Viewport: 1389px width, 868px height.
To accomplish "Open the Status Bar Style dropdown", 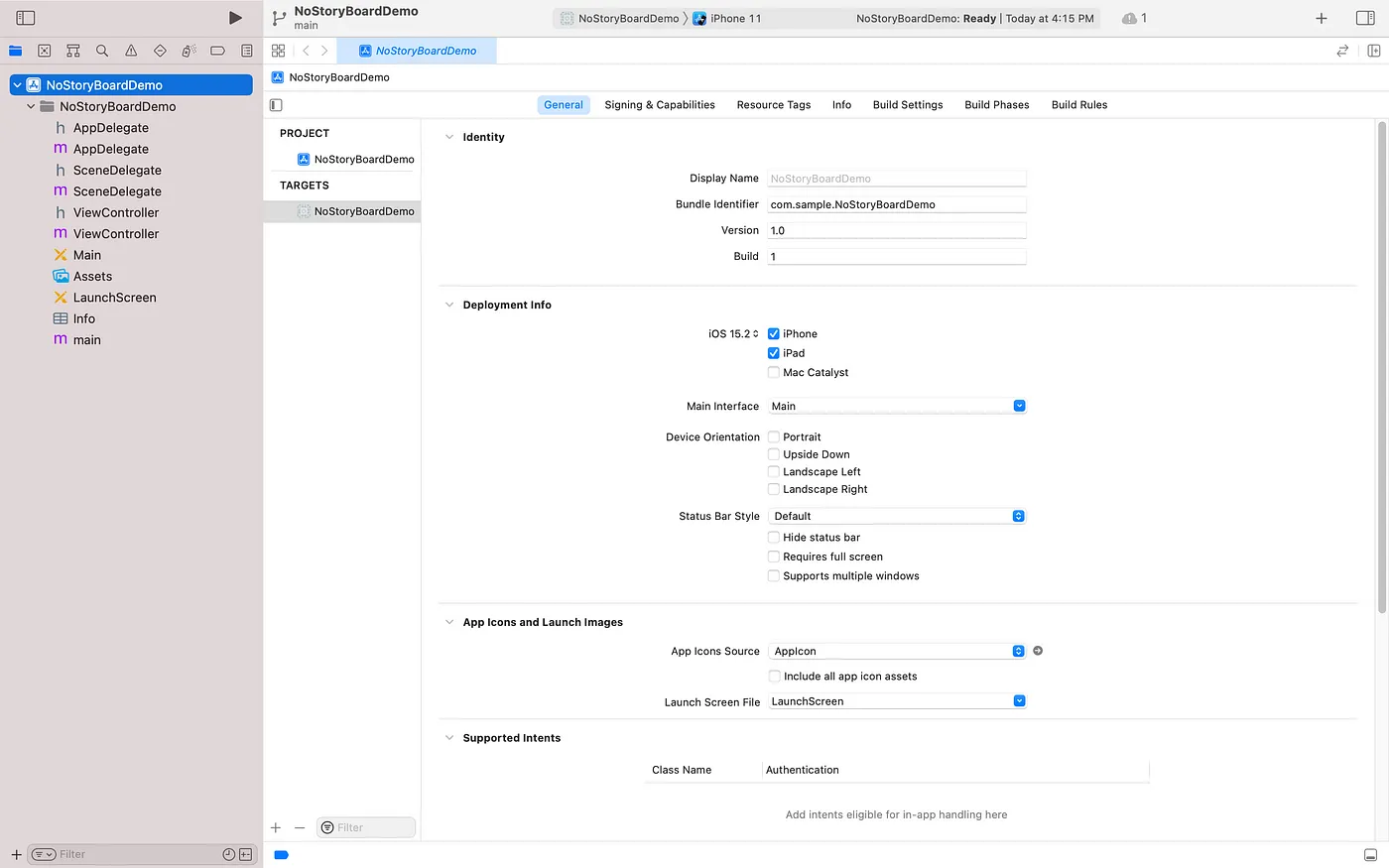I will (897, 516).
